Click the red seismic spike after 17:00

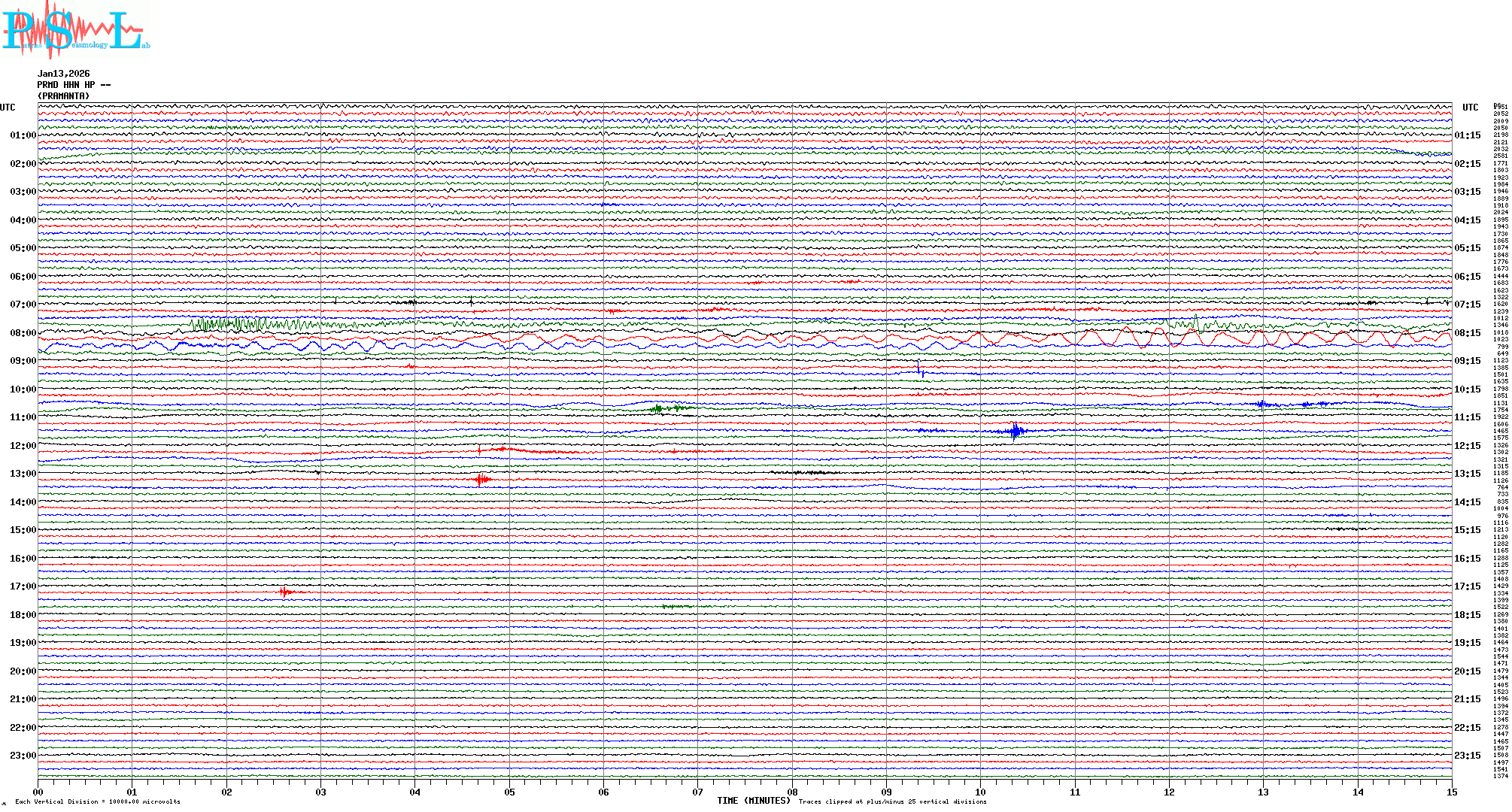tap(285, 592)
